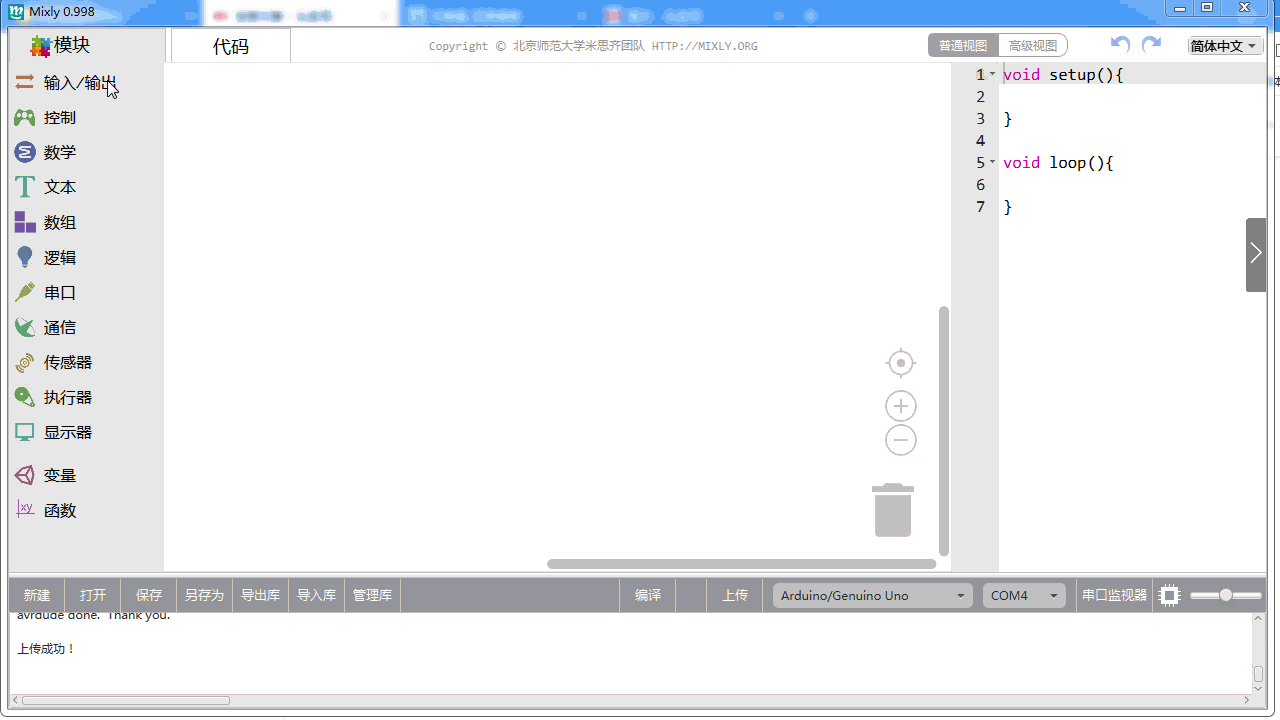
Task: Open the 控制 block category
Action: pos(59,118)
